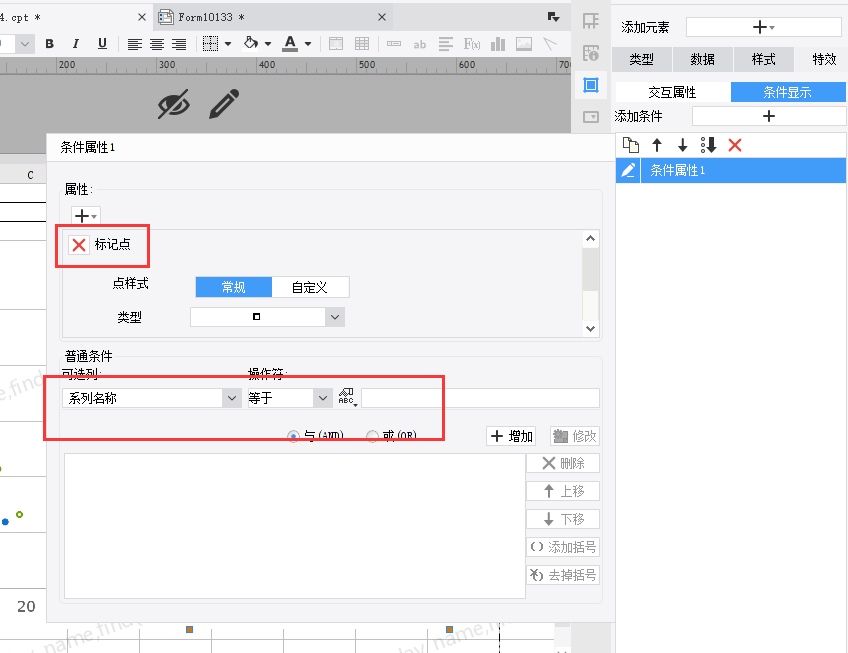Expand fill color arrow
This screenshot has width=848, height=653.
268,44
